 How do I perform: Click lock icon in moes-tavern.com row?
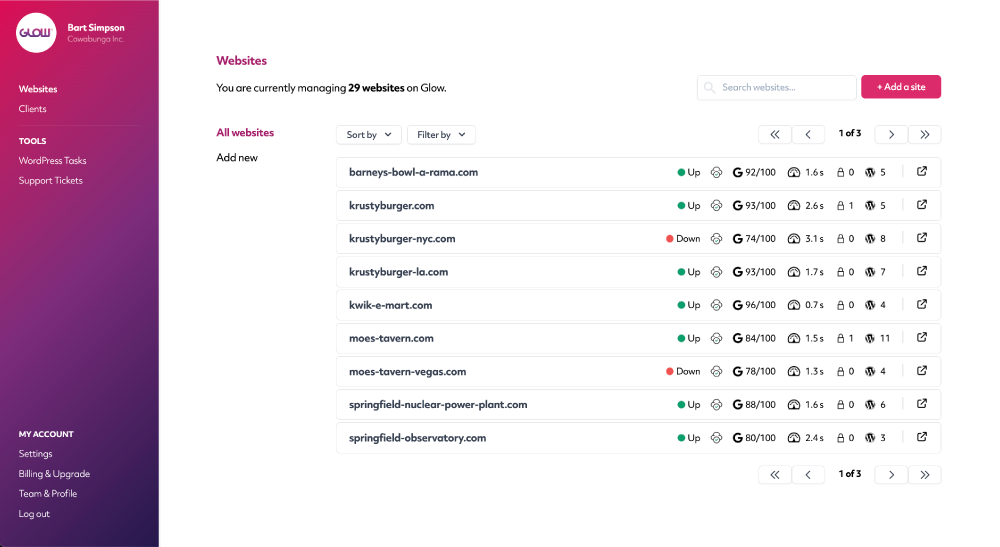pos(841,338)
